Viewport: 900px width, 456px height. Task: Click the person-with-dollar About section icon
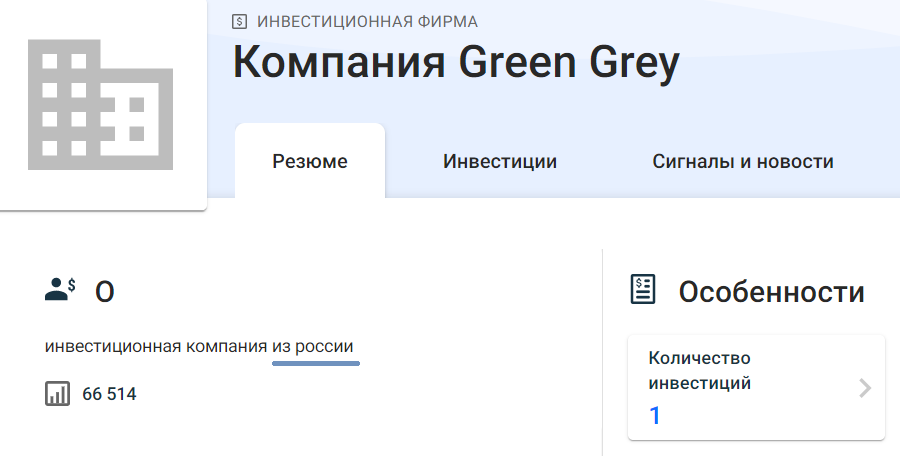pyautogui.click(x=60, y=291)
